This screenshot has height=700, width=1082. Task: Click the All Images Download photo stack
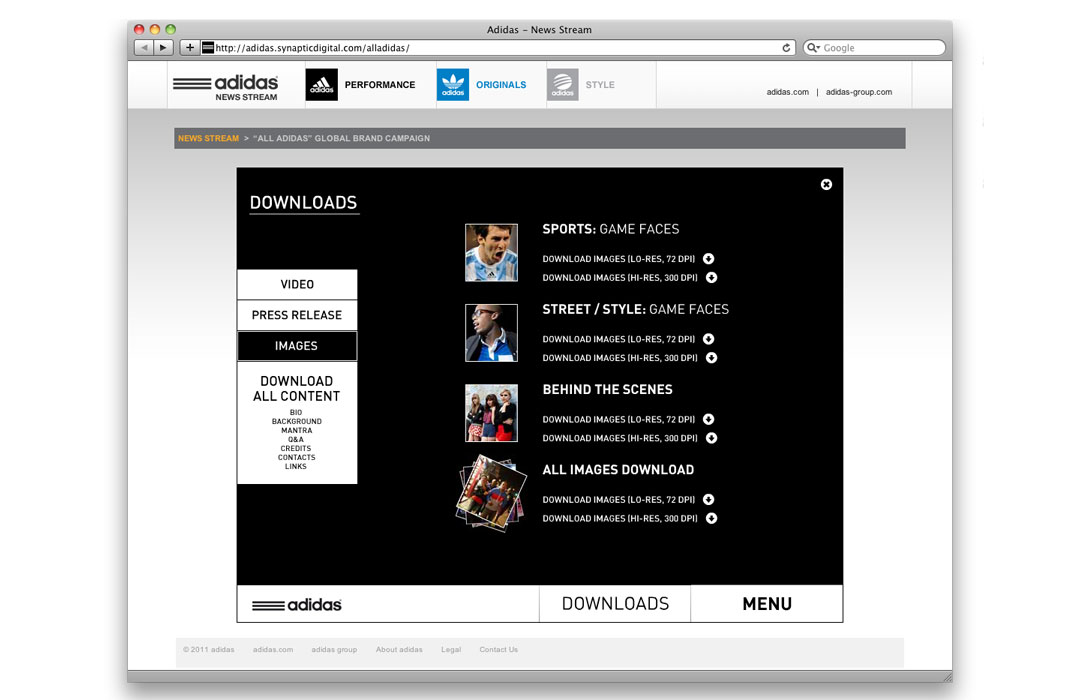coord(491,493)
